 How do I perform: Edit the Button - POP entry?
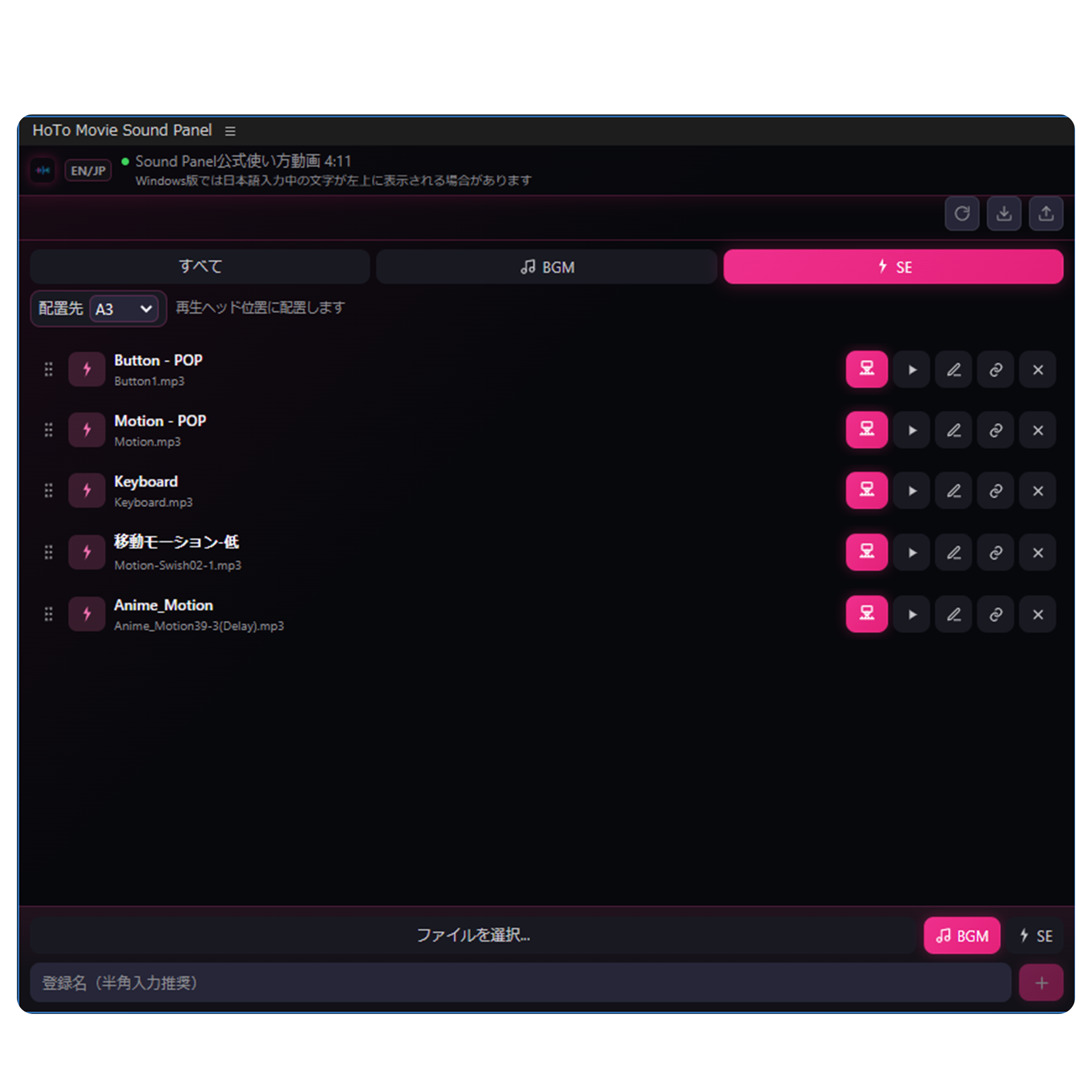pyautogui.click(x=953, y=370)
